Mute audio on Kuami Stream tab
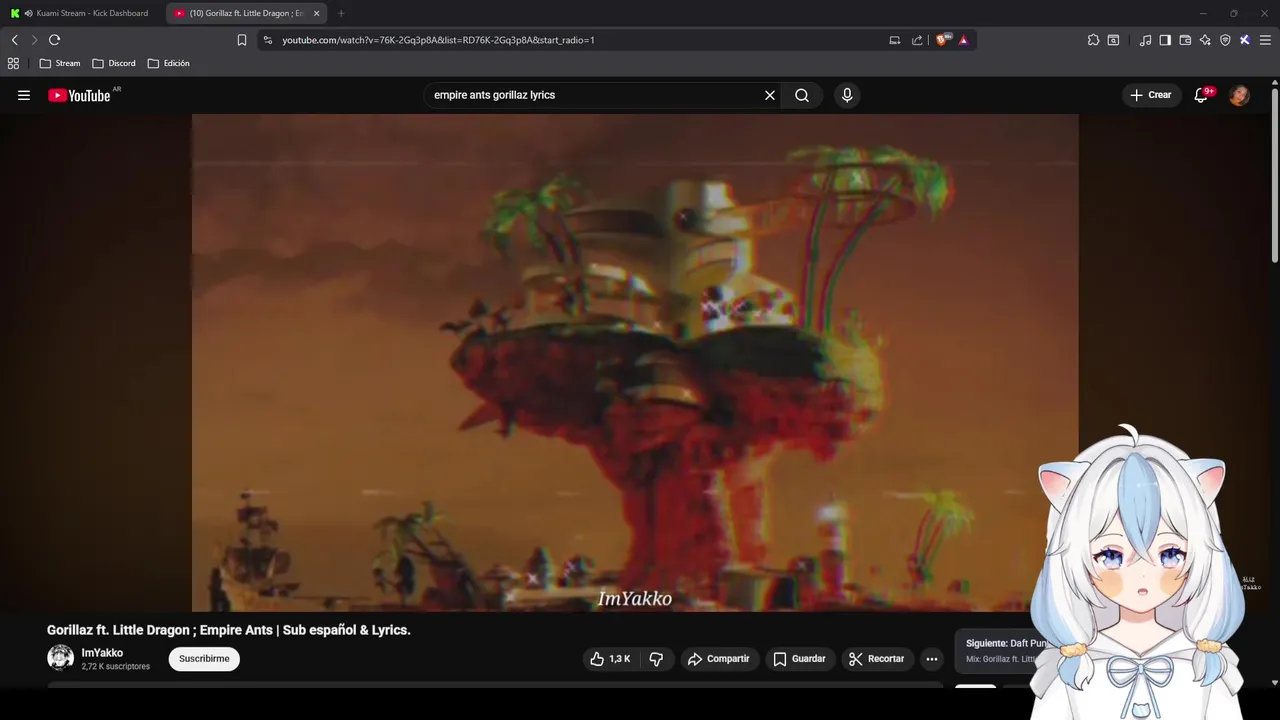The height and width of the screenshot is (720, 1280). (x=28, y=13)
